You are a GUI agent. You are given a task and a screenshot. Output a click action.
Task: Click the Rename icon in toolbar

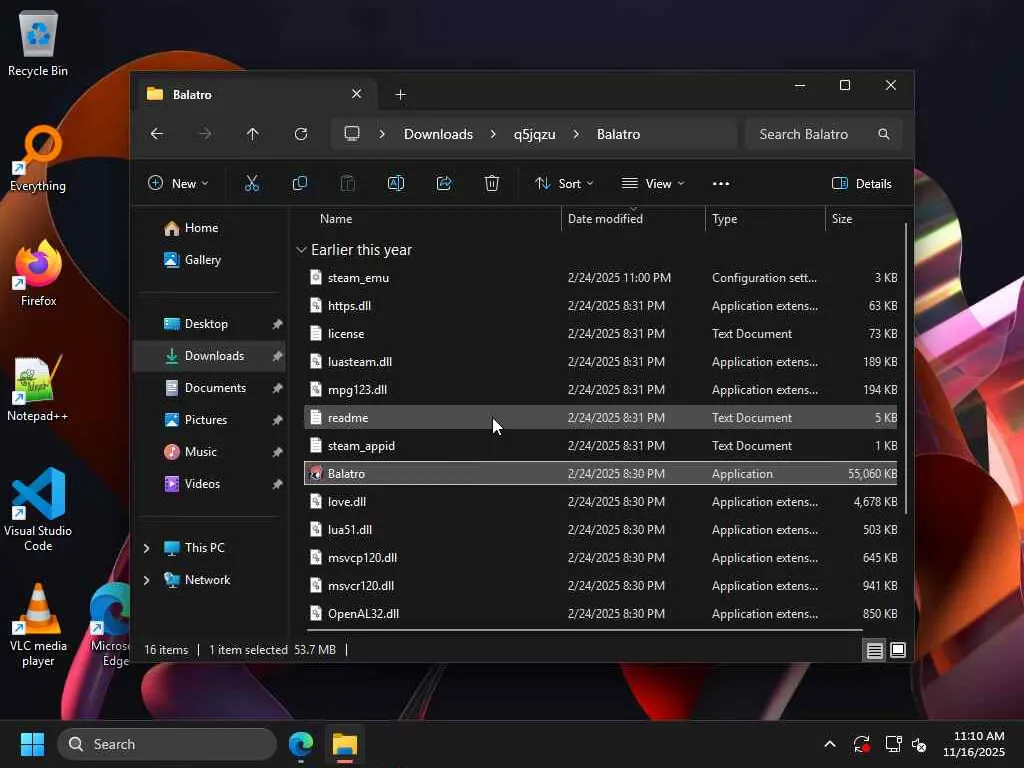(396, 184)
